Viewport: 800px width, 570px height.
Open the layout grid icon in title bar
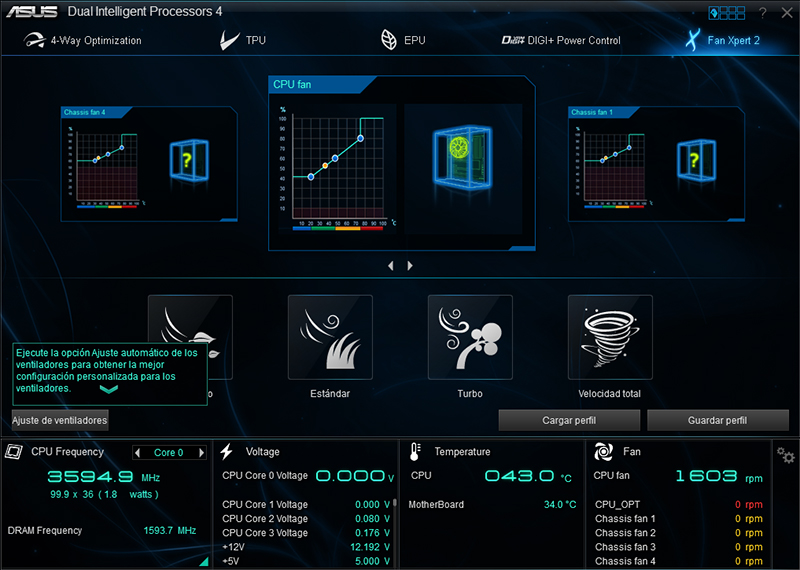(726, 13)
